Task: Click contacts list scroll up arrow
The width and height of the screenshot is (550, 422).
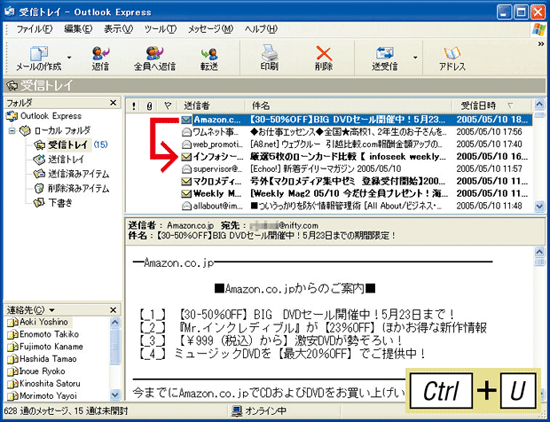Action: [x=115, y=322]
